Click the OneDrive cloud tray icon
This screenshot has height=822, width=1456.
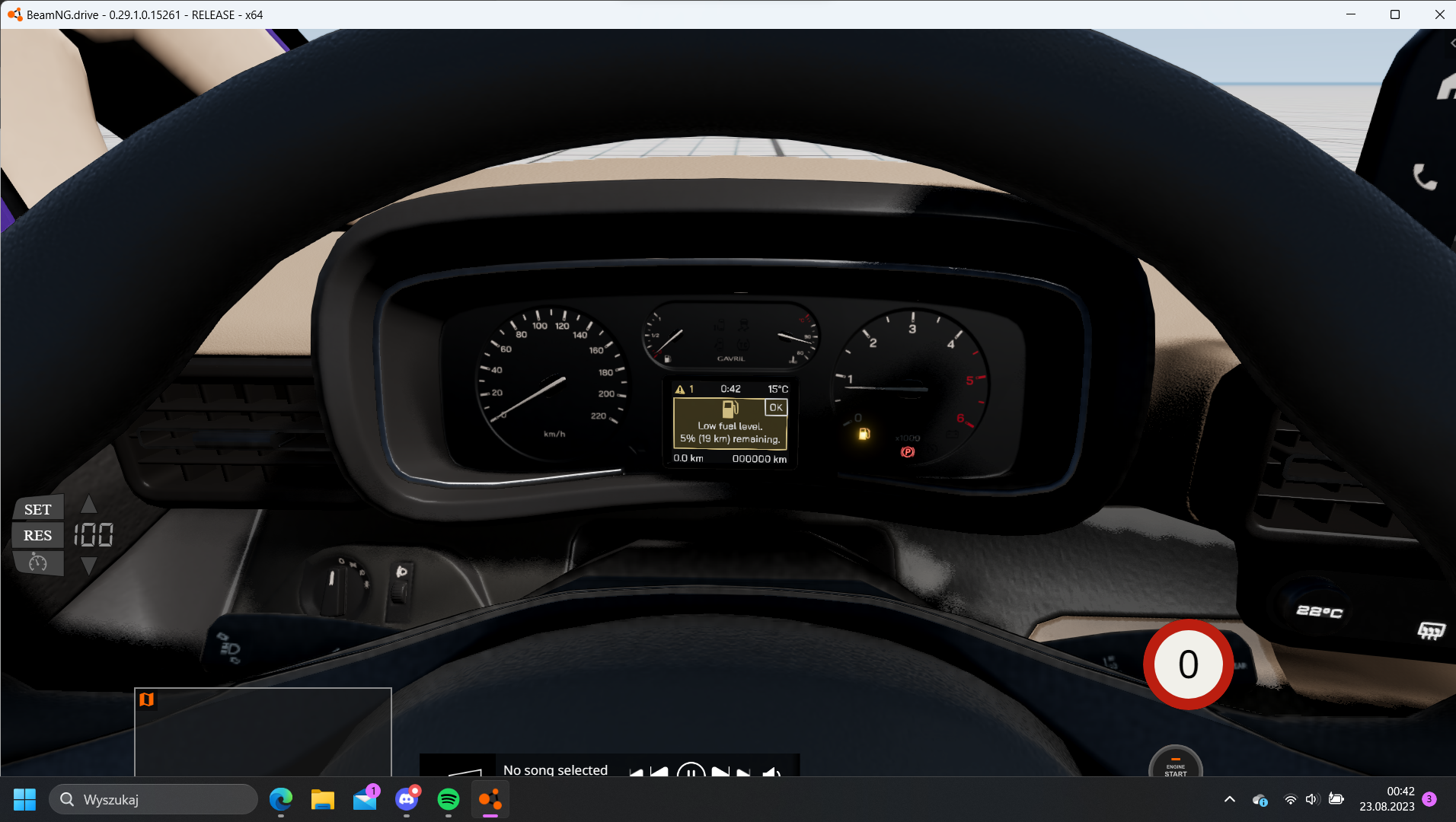(x=1260, y=800)
